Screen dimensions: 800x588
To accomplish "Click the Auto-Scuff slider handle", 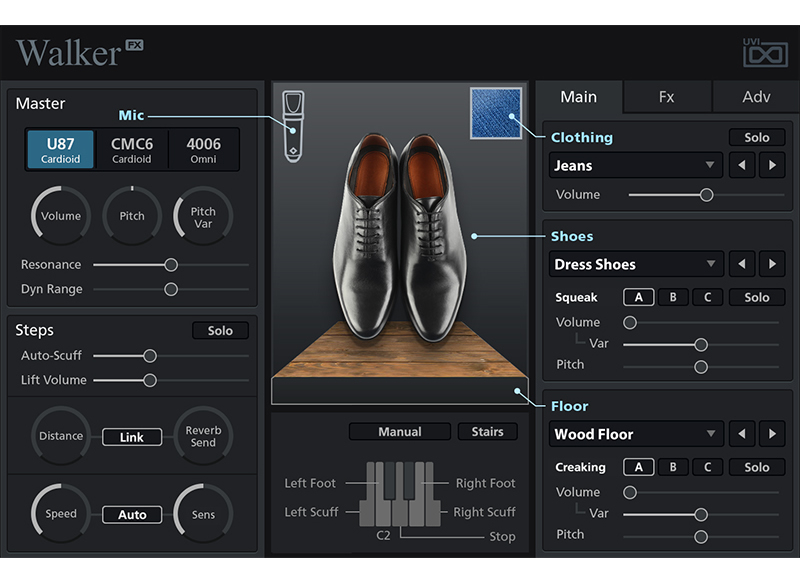I will 149,356.
